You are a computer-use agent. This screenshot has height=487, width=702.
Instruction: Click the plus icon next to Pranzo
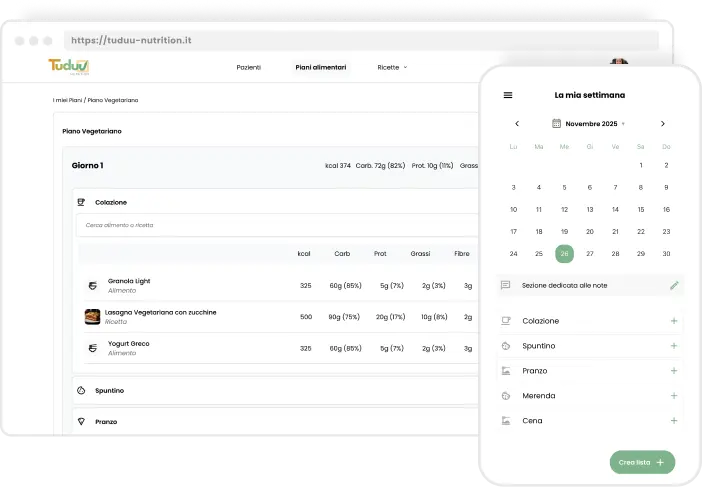click(674, 371)
